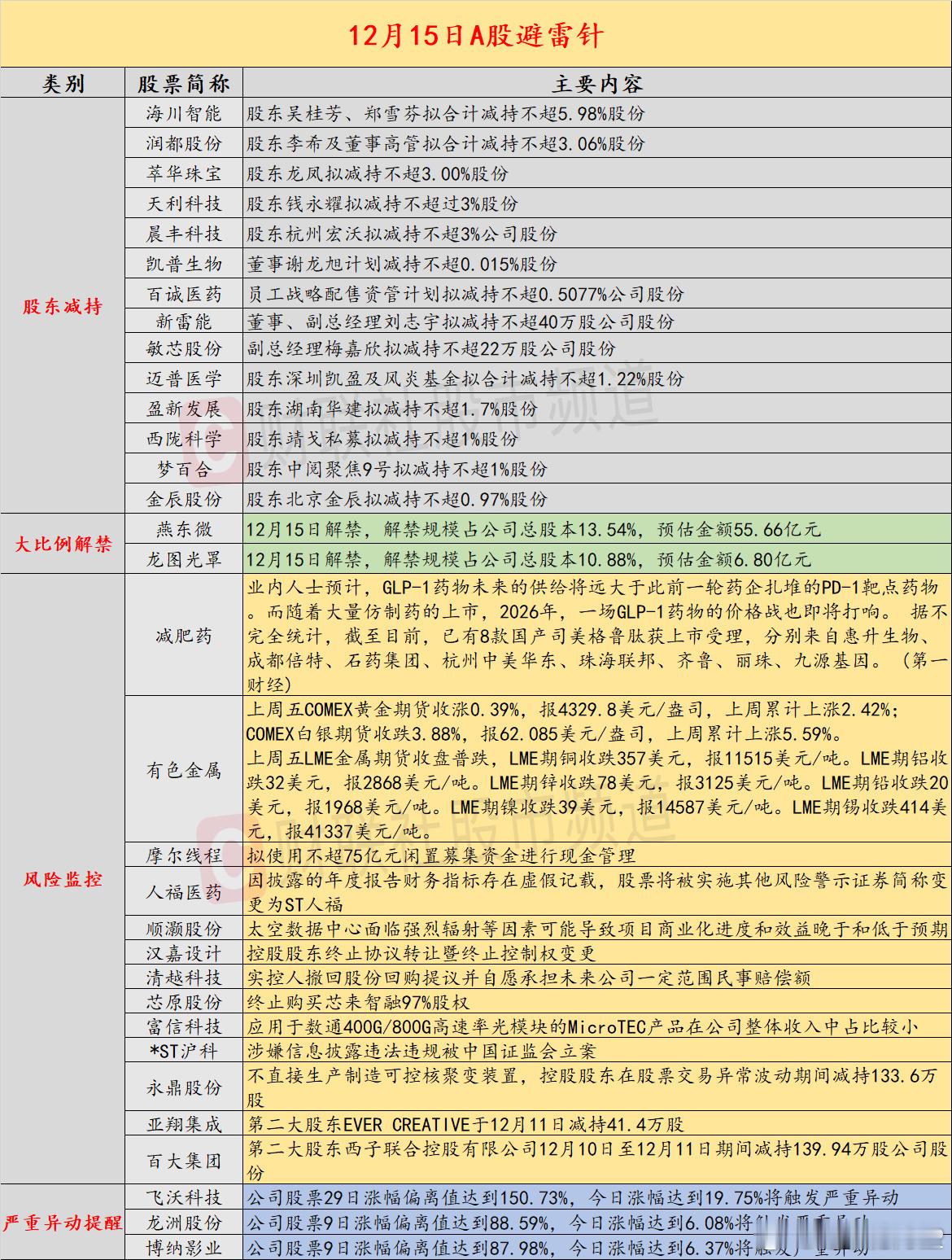The height and width of the screenshot is (1260, 952).
Task: Select stock name '永鼎股份'
Action: click(x=184, y=1087)
